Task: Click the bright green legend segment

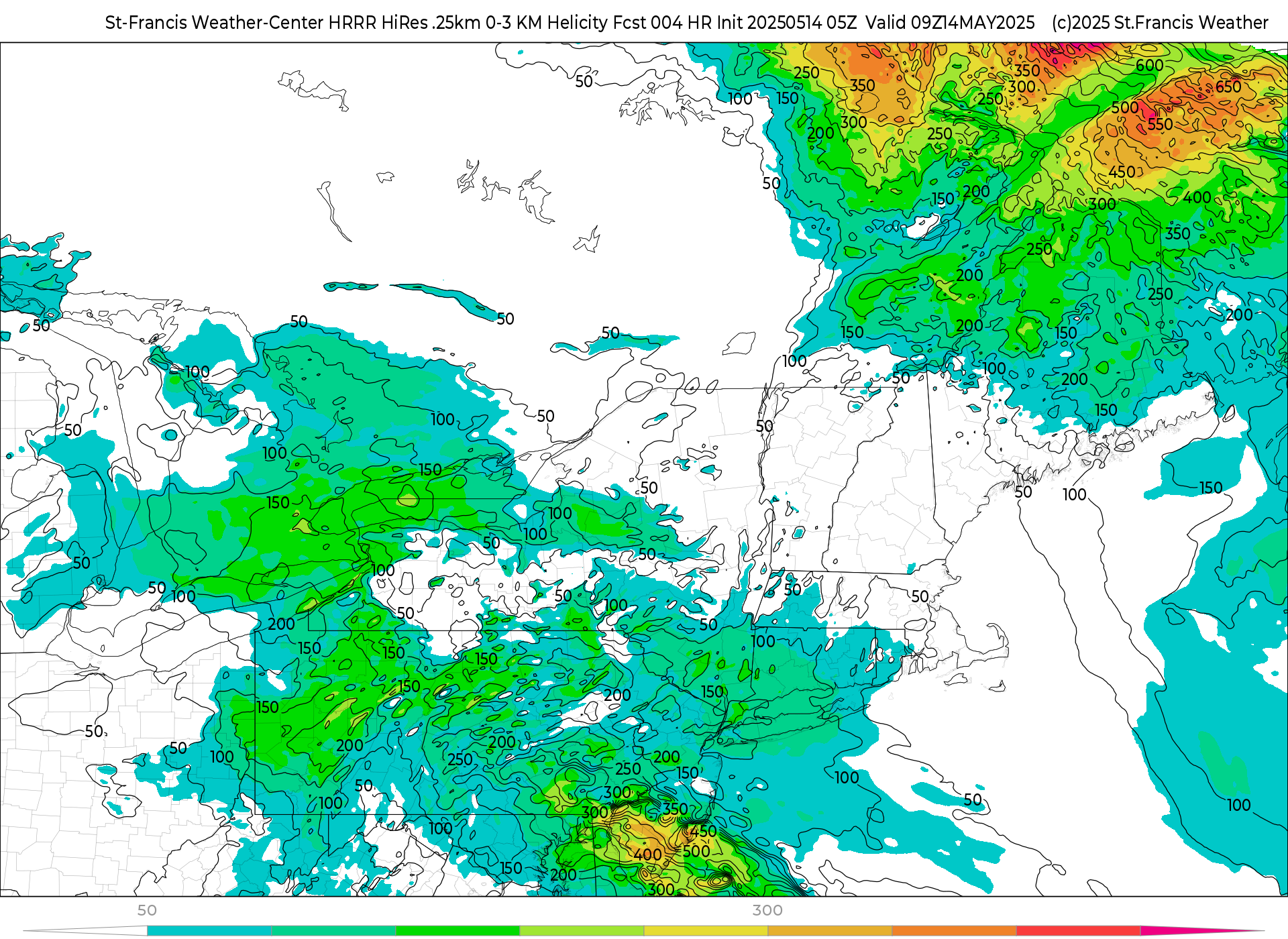Action: [x=458, y=931]
